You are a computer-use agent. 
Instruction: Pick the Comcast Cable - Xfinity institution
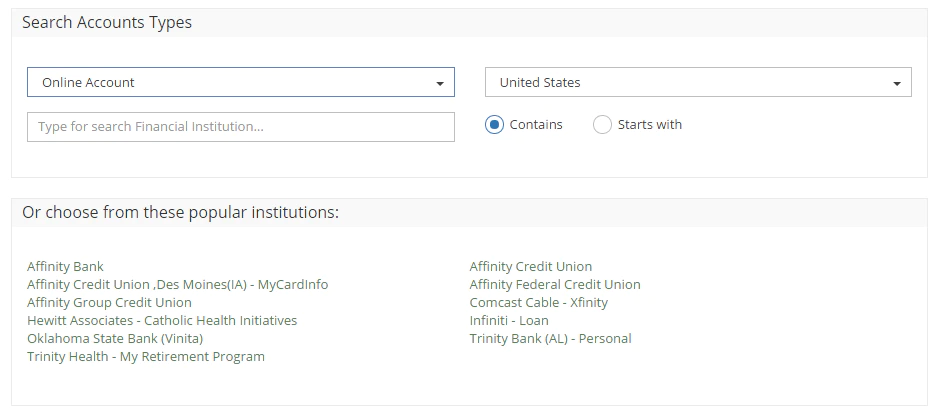coord(538,302)
